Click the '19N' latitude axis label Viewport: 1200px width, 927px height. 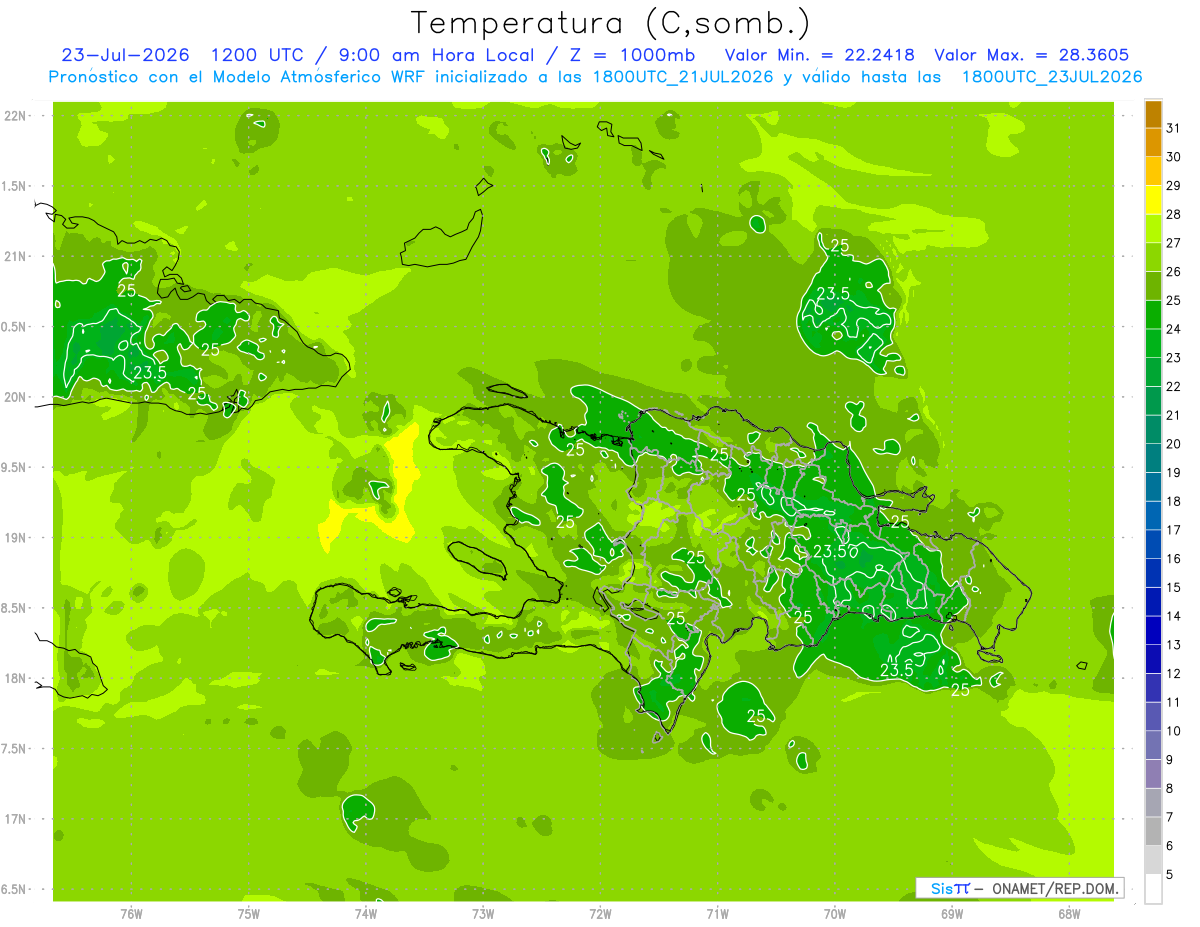point(15,537)
